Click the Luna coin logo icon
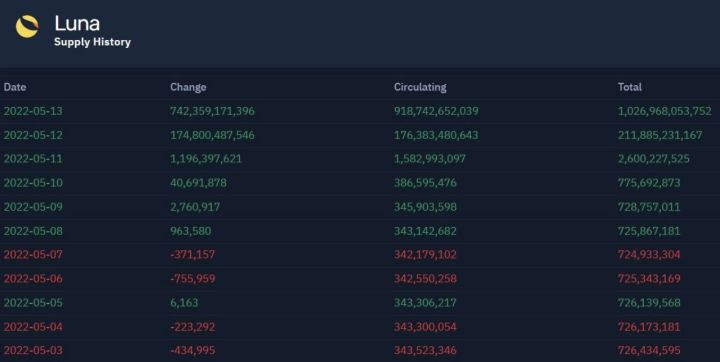The image size is (720, 362). (x=27, y=26)
